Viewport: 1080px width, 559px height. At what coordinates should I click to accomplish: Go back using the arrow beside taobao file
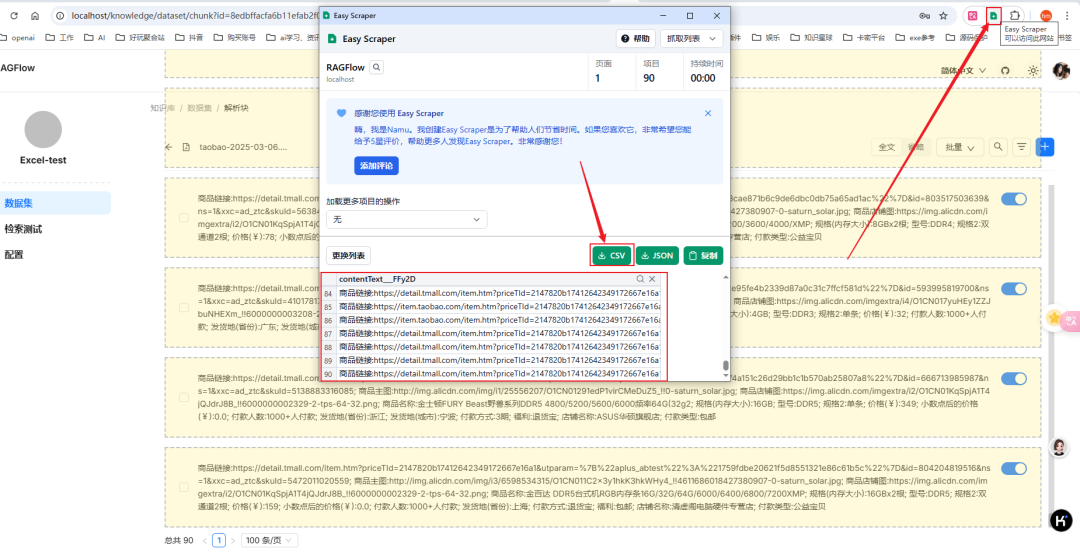pyautogui.click(x=169, y=147)
